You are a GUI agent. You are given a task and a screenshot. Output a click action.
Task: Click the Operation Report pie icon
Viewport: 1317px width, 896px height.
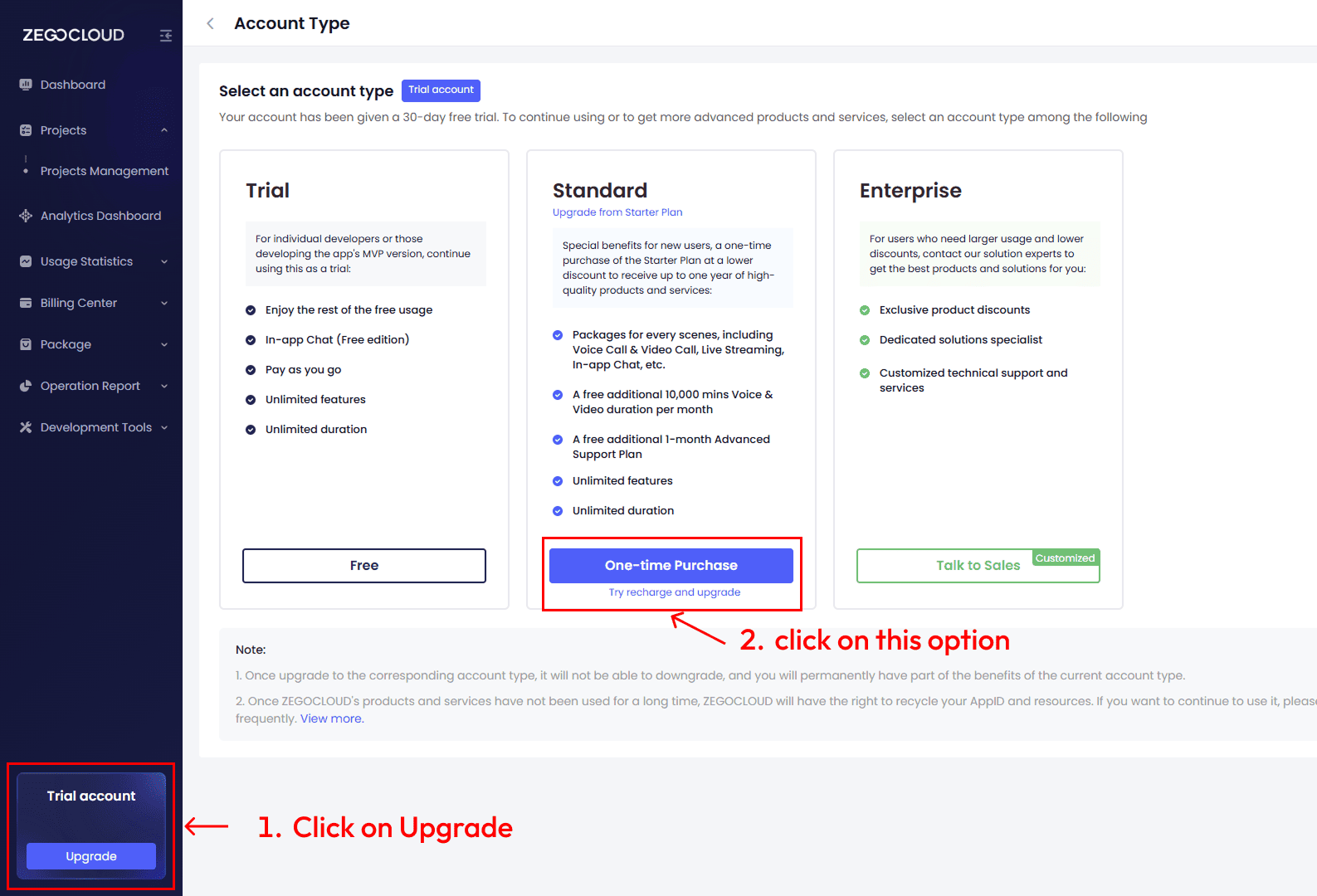(26, 386)
